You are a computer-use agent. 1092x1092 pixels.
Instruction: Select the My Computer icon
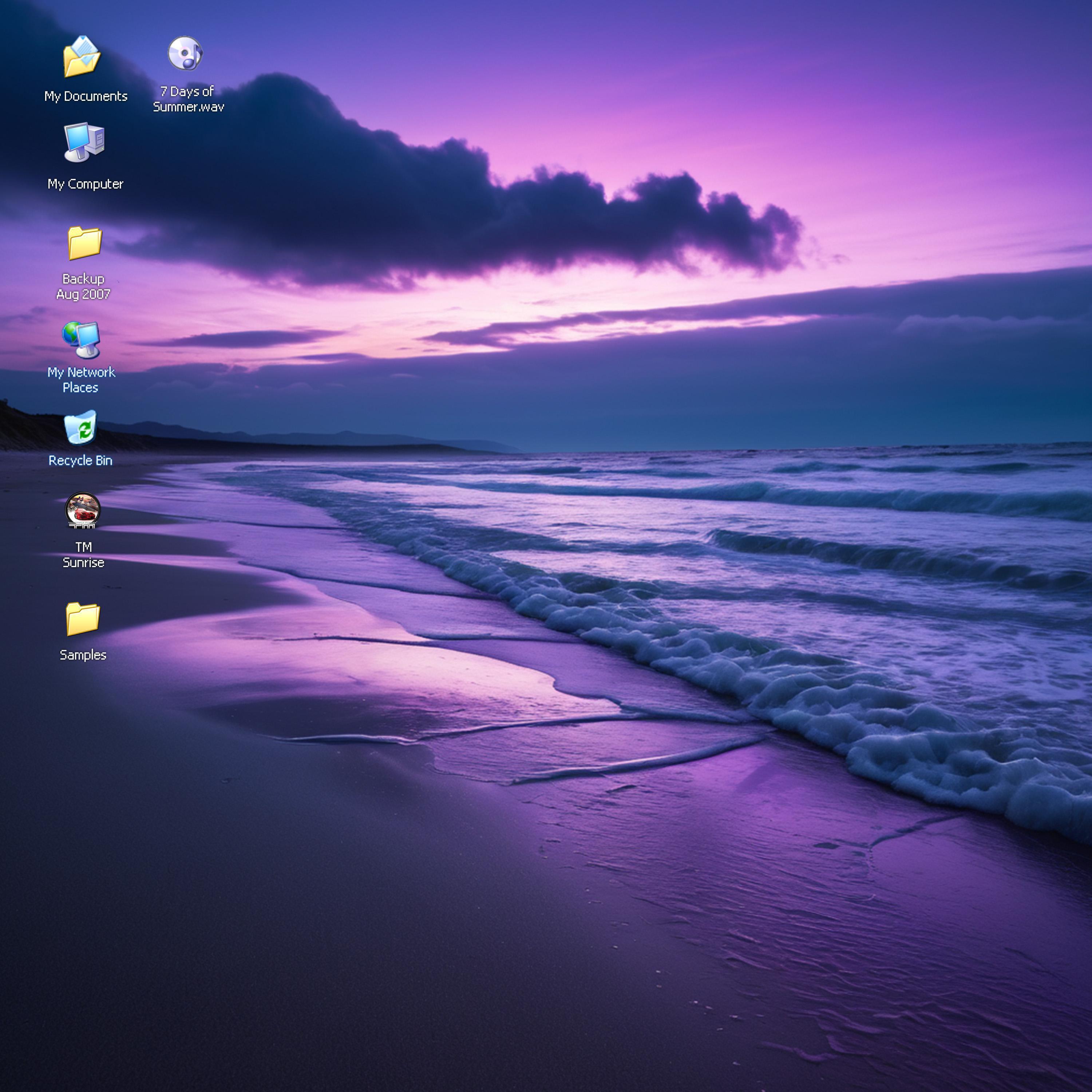coord(84,142)
